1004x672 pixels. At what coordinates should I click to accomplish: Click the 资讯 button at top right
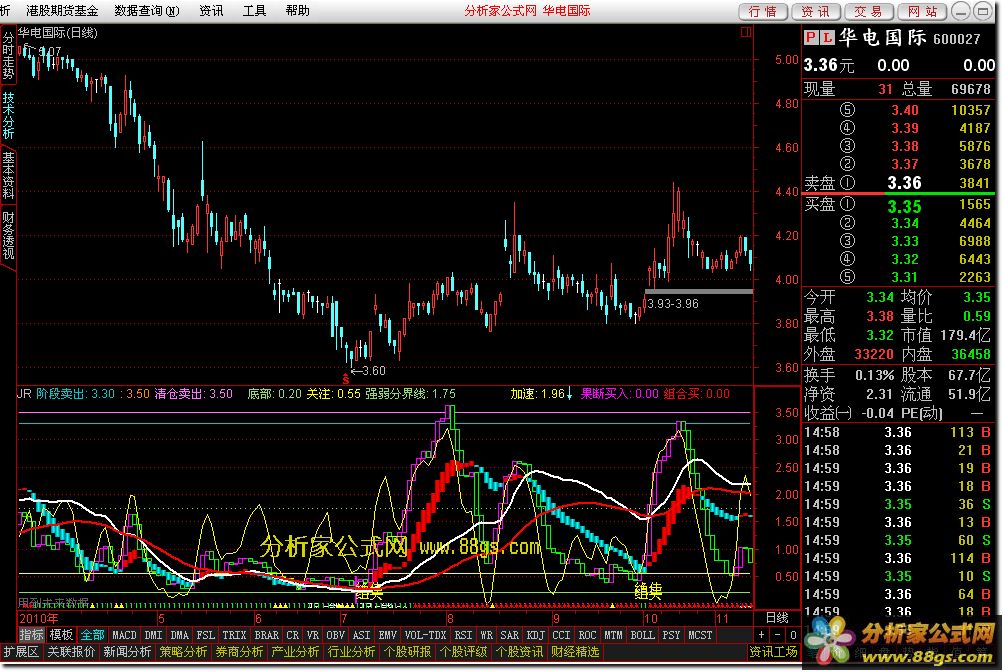tap(816, 11)
